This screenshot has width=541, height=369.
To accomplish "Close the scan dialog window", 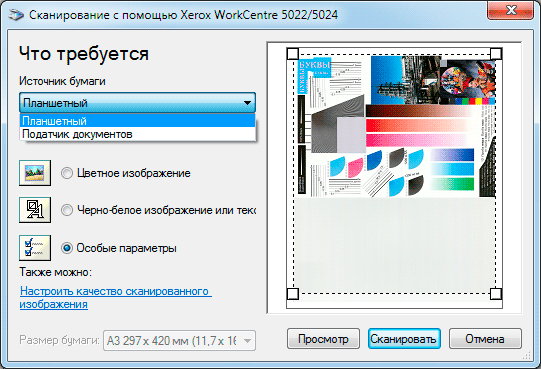I will pos(511,11).
